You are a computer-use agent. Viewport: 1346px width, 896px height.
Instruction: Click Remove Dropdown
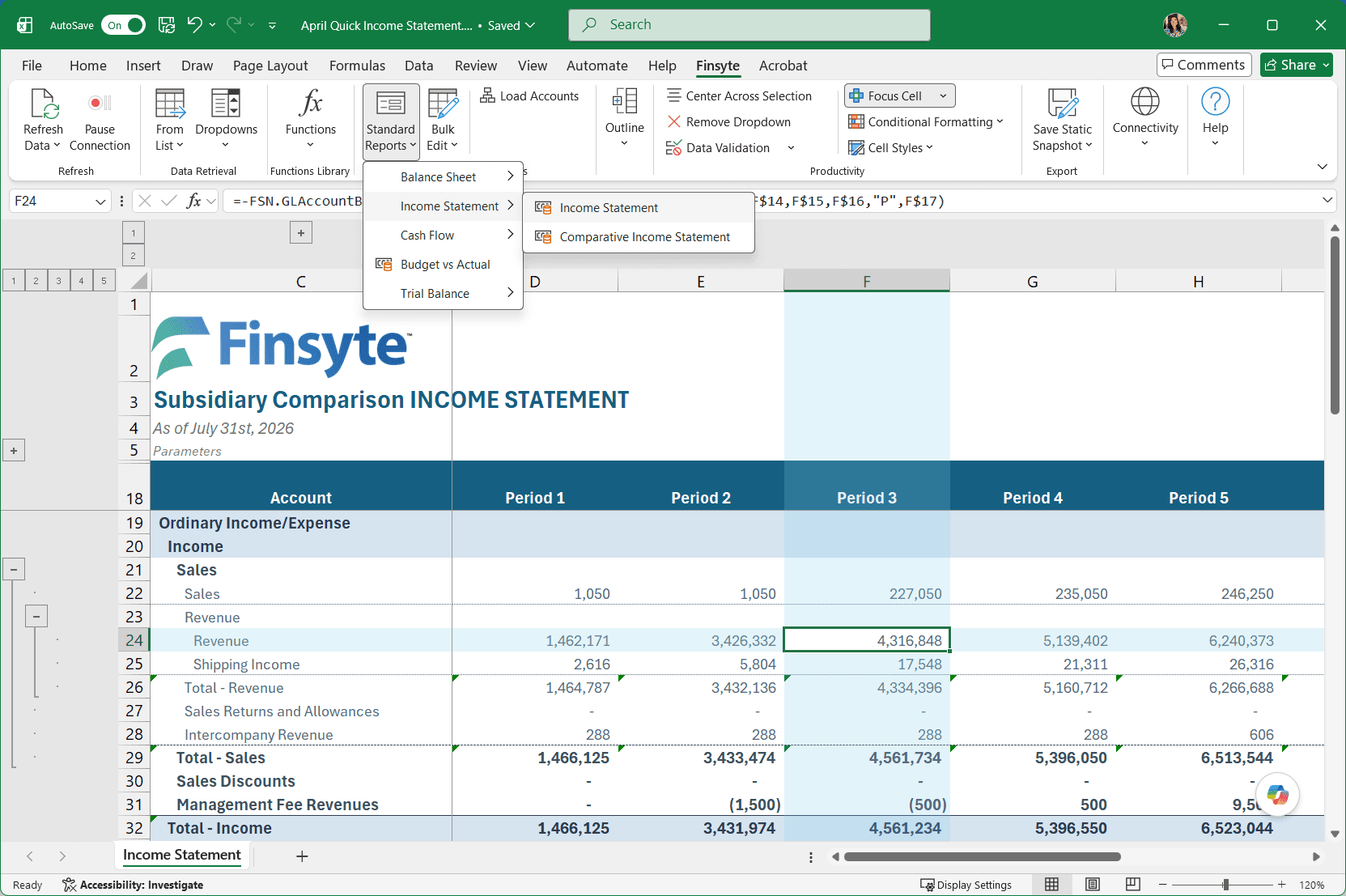[728, 121]
